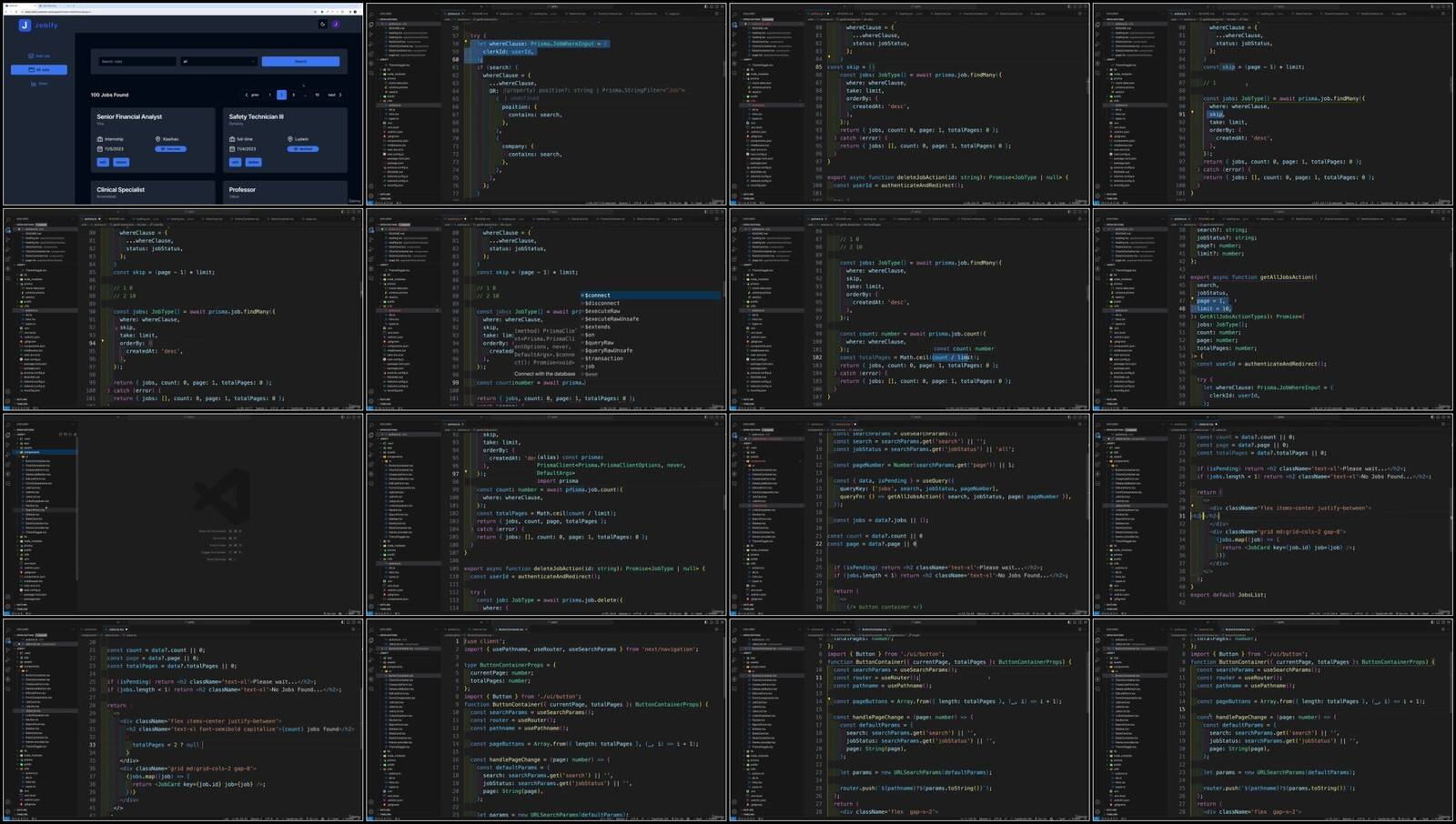Select the highlighted All Jobs sidebar link
The width and height of the screenshot is (1456, 824).
(x=39, y=69)
